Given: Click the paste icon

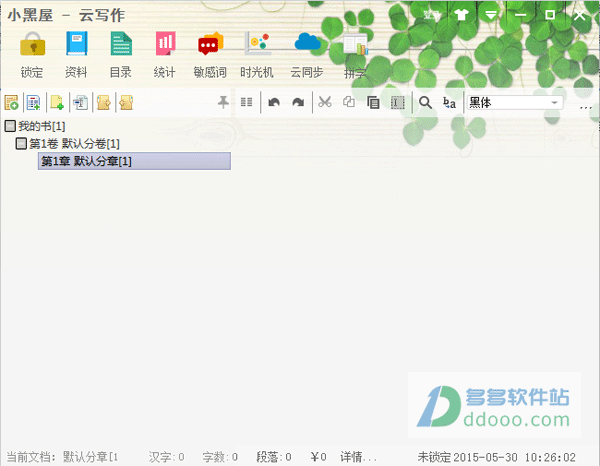Looking at the screenshot, I should 373,103.
